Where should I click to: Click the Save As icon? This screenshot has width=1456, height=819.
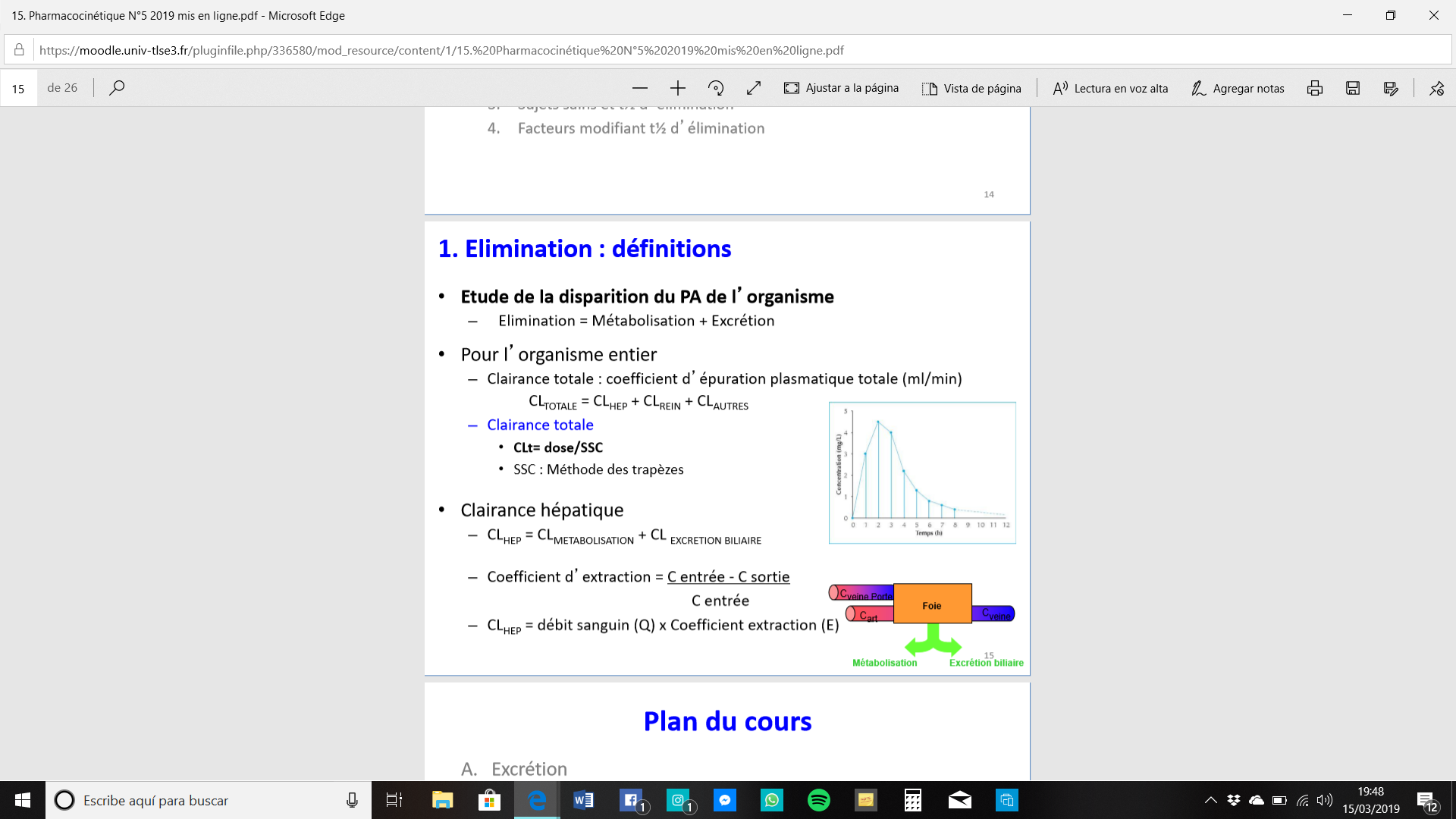[x=1390, y=88]
